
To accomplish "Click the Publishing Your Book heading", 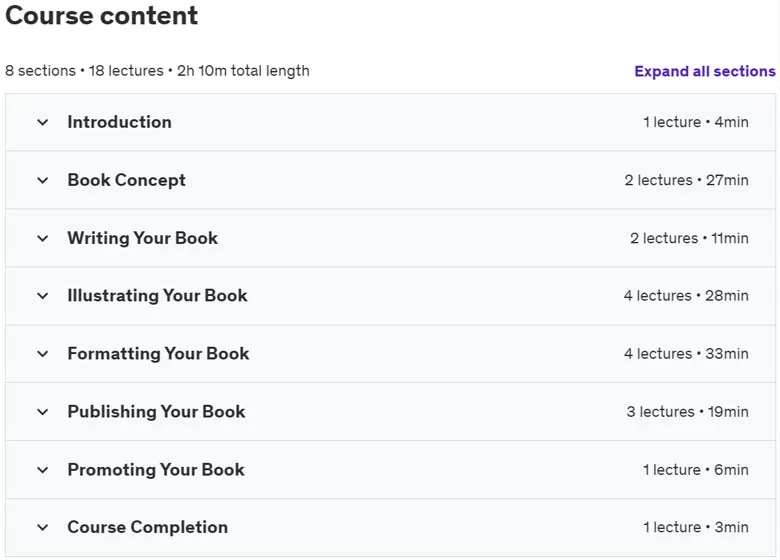I will 156,412.
